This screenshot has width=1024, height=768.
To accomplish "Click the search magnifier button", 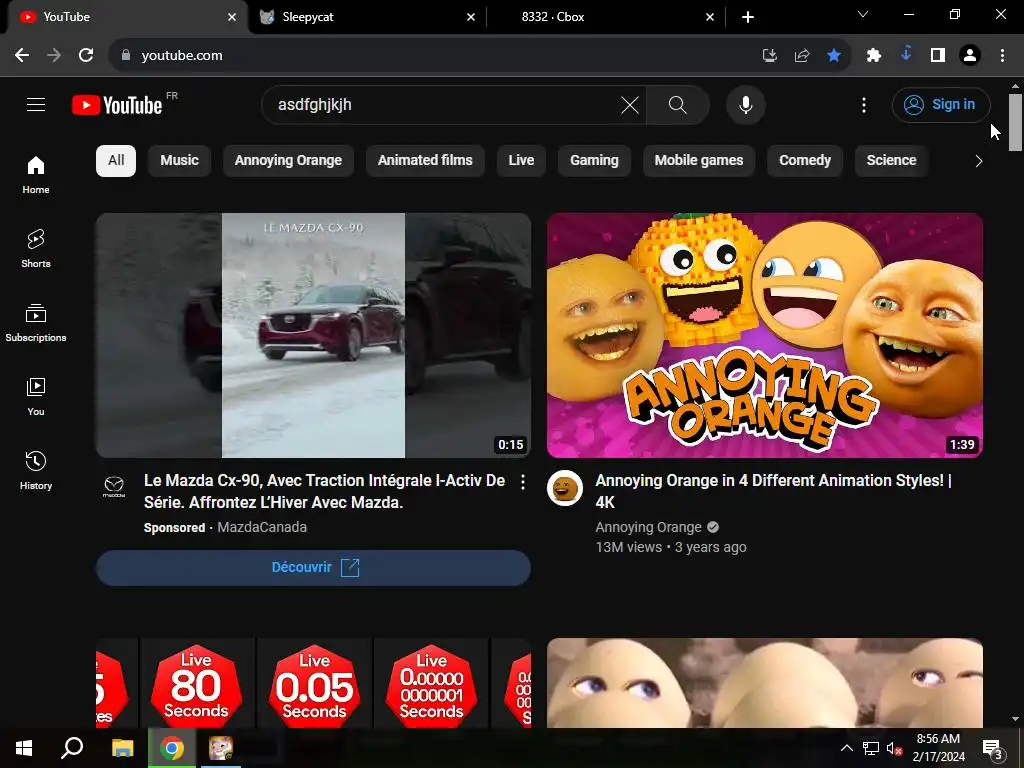I will coord(678,104).
